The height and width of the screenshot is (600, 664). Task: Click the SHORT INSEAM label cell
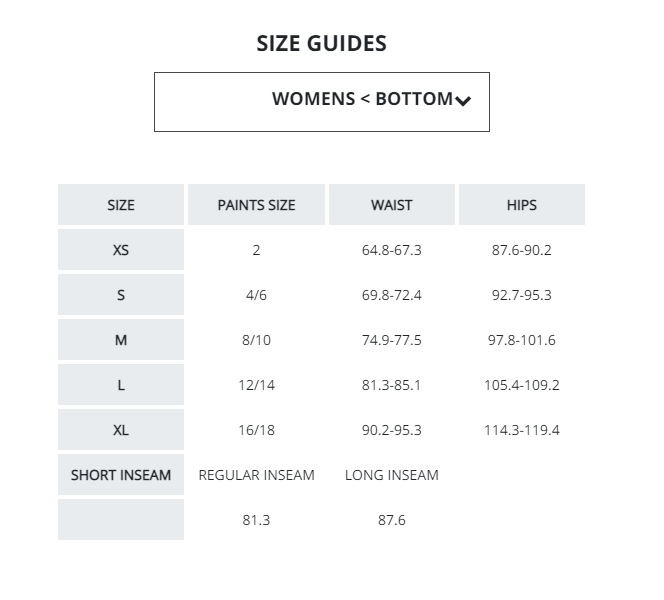[x=121, y=475]
